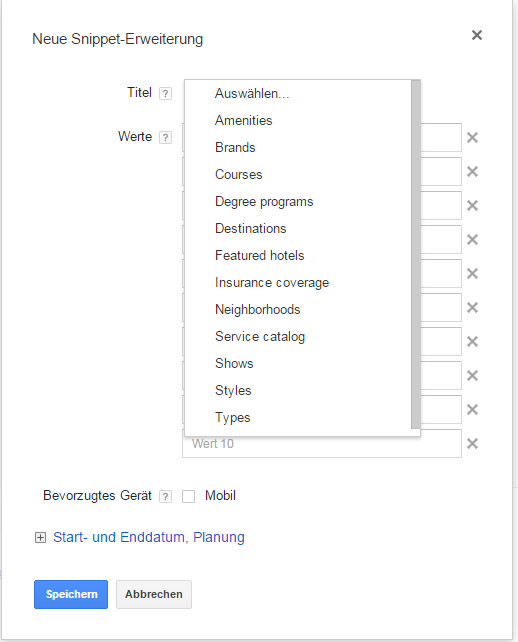The image size is (518, 642).
Task: Open help for Bevorzugtes Gerät
Action: (165, 497)
